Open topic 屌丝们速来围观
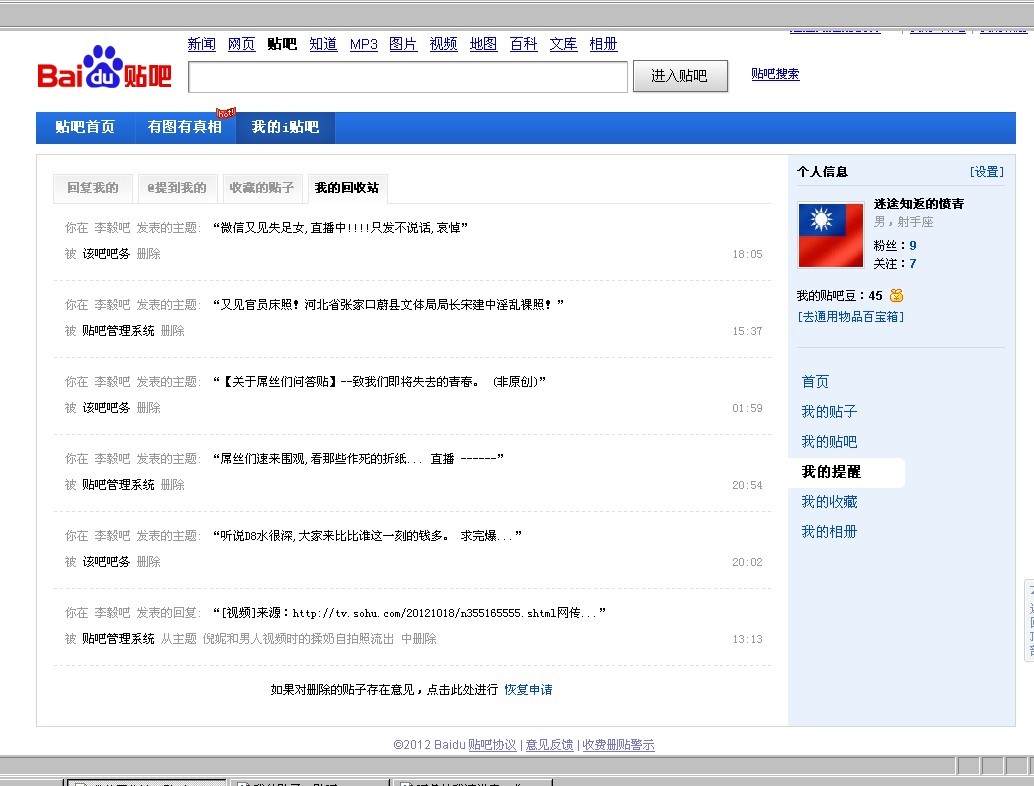 [358, 459]
